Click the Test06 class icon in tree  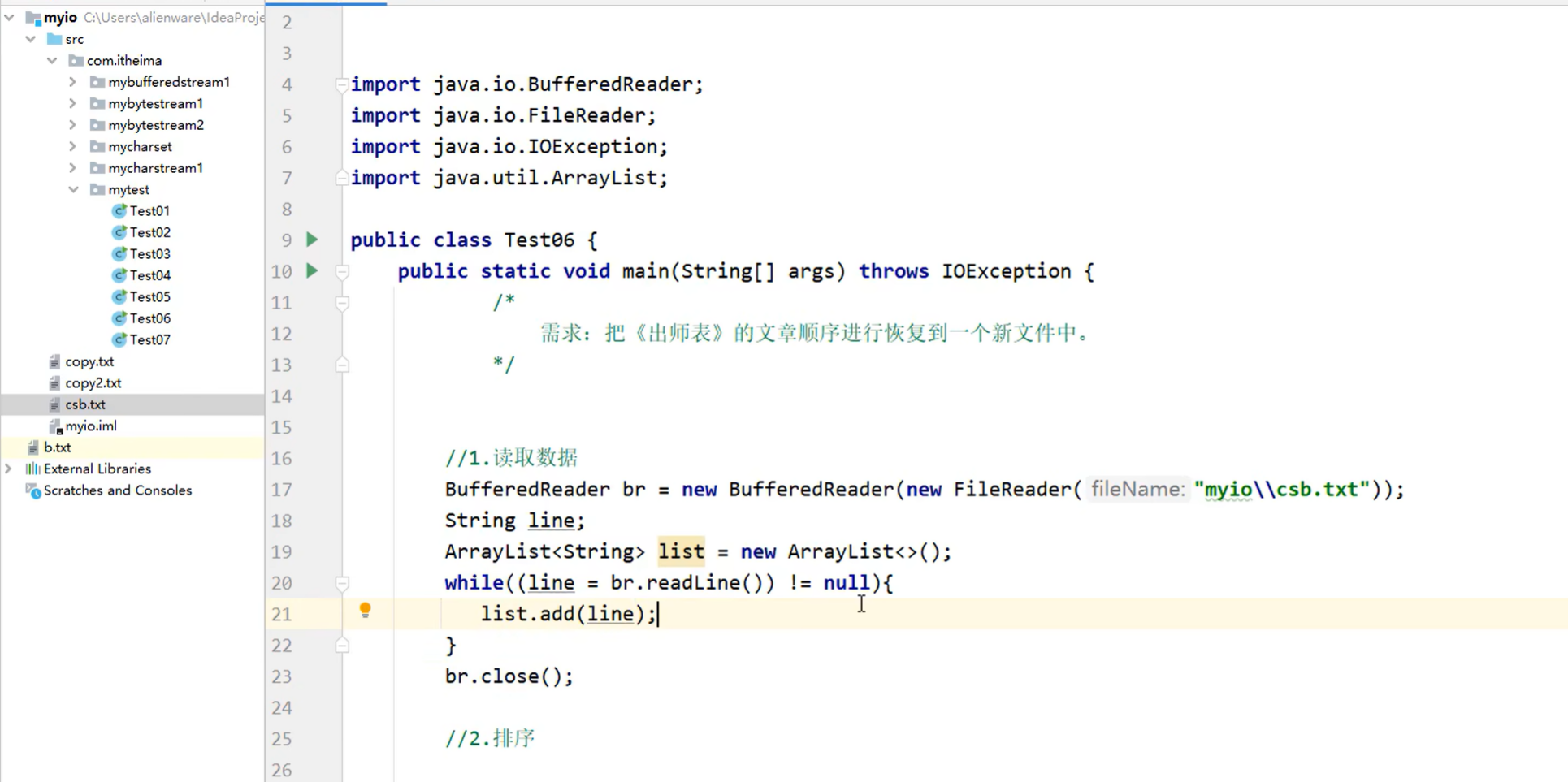pyautogui.click(x=119, y=318)
